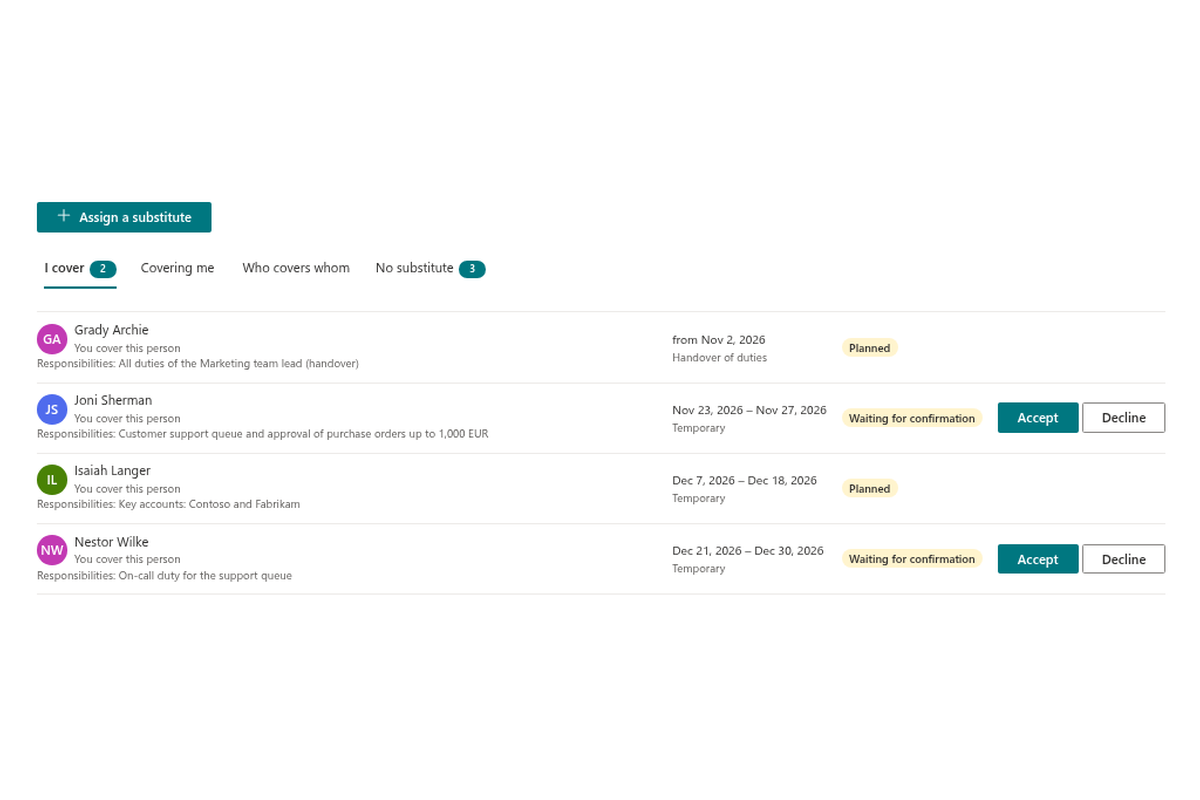
Task: Click Isaiah Langer's IL avatar
Action: (52, 480)
